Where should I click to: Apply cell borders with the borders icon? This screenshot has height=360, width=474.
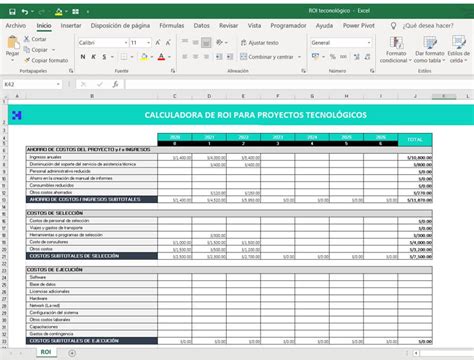(x=124, y=57)
